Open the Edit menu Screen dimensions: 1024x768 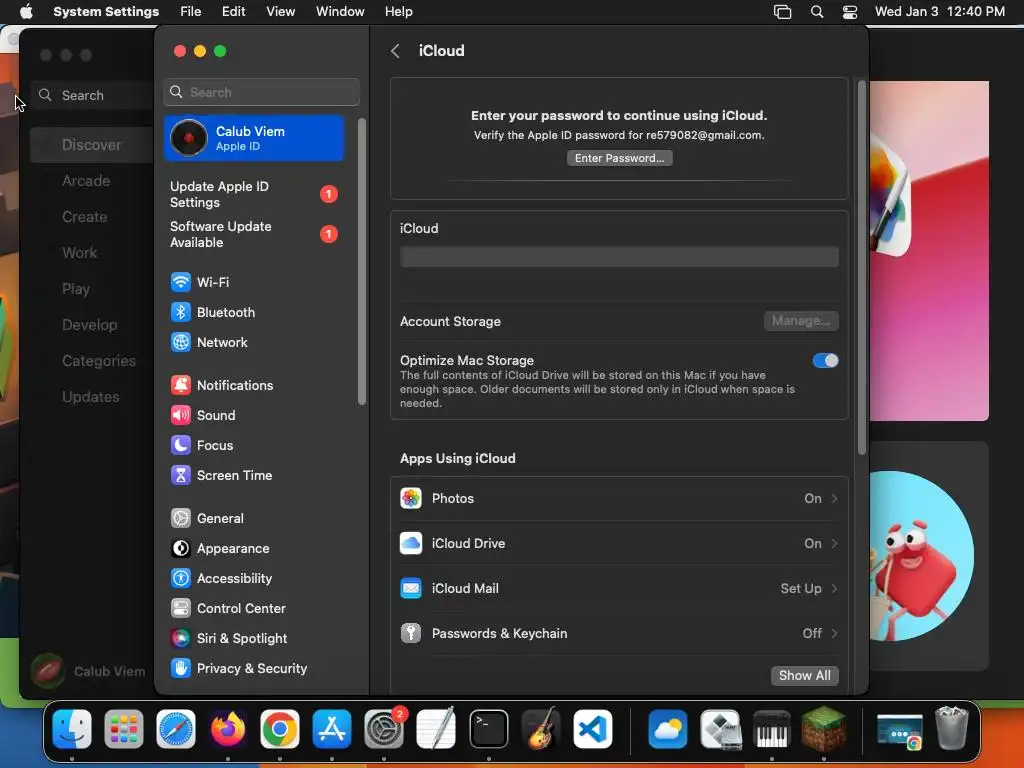233,12
